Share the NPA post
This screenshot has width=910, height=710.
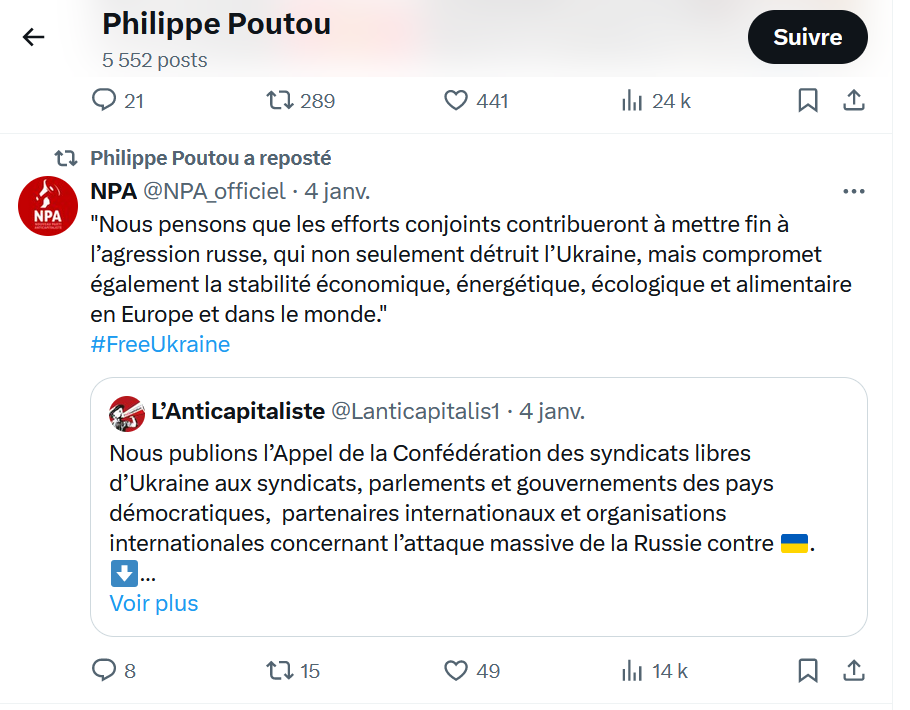click(x=854, y=671)
